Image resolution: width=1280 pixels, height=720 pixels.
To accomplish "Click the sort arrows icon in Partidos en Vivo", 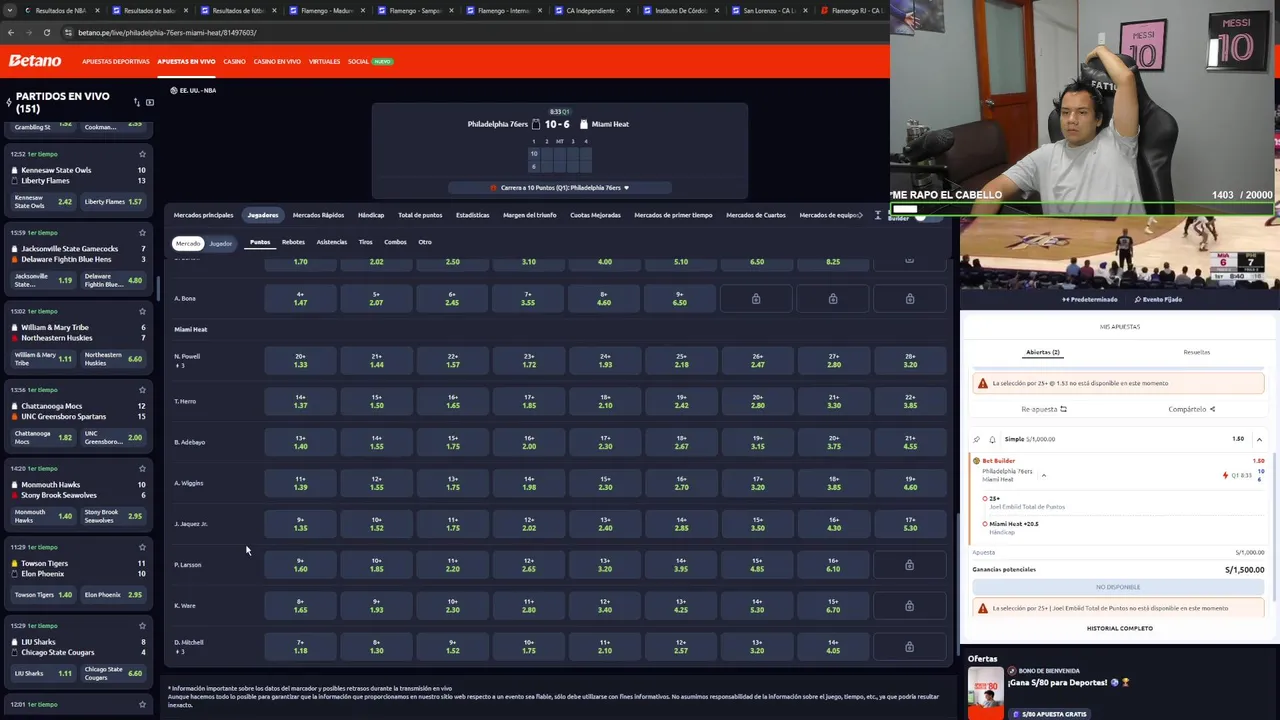I will point(137,102).
